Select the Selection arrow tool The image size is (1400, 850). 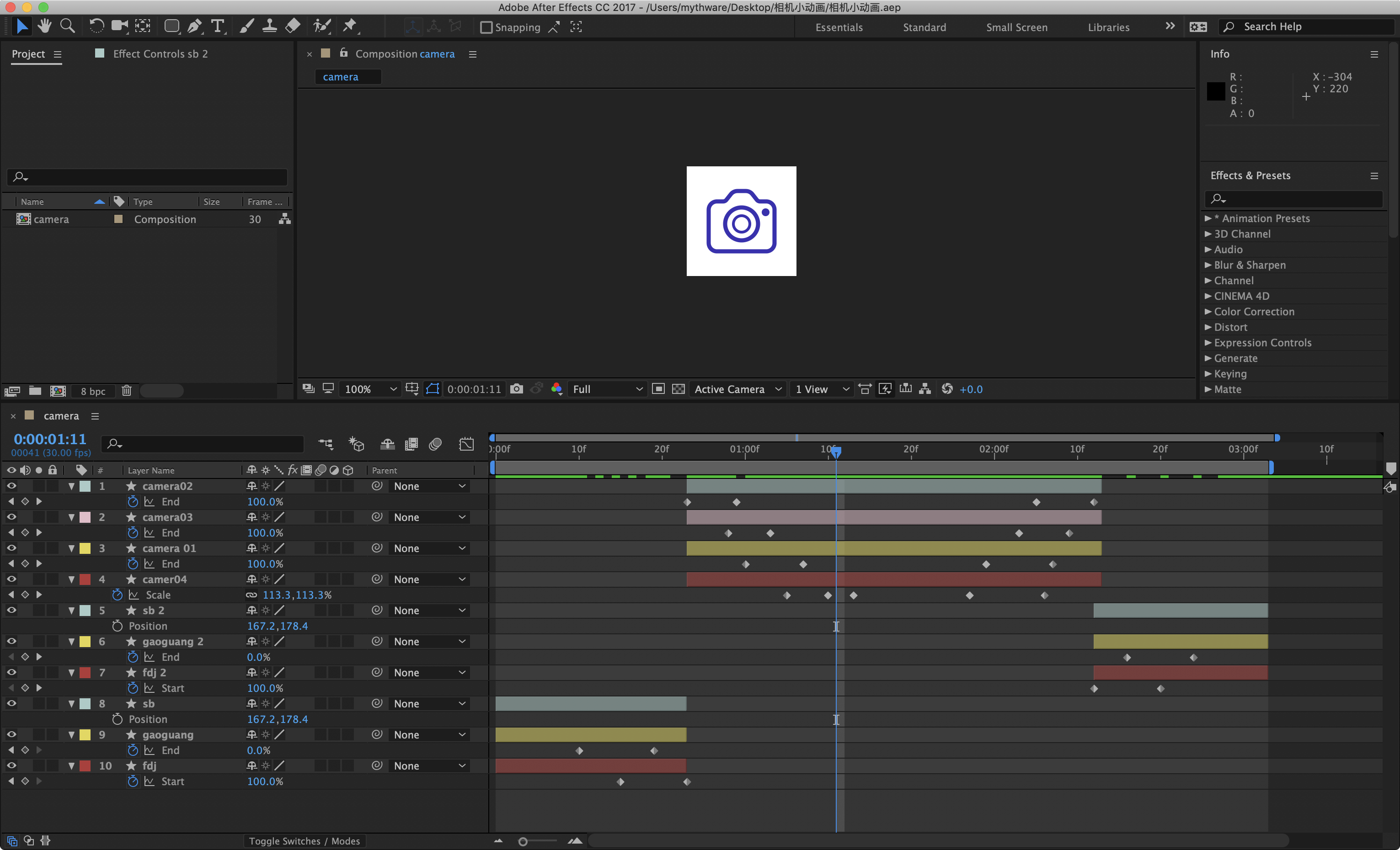tap(21, 26)
